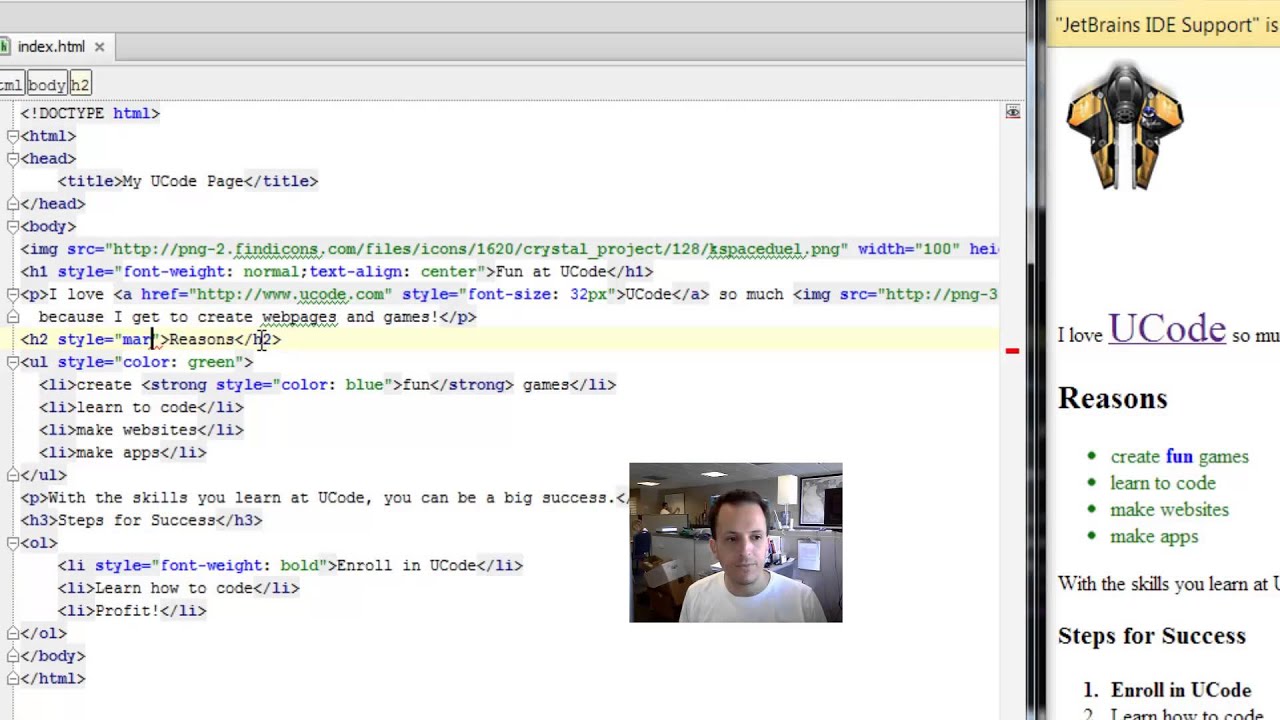
Task: Select the html breadcrumb
Action: (x=10, y=85)
